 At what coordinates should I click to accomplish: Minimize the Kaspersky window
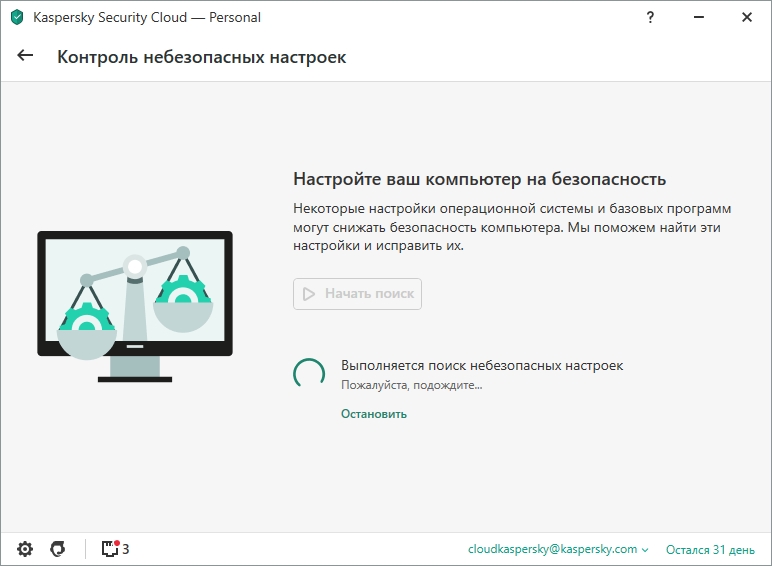pyautogui.click(x=699, y=17)
